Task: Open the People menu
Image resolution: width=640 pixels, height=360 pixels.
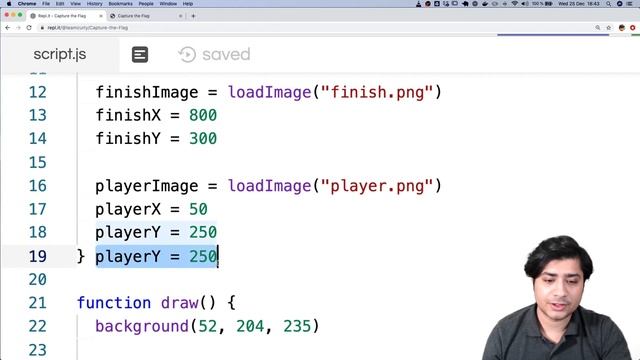Action: click(146, 4)
